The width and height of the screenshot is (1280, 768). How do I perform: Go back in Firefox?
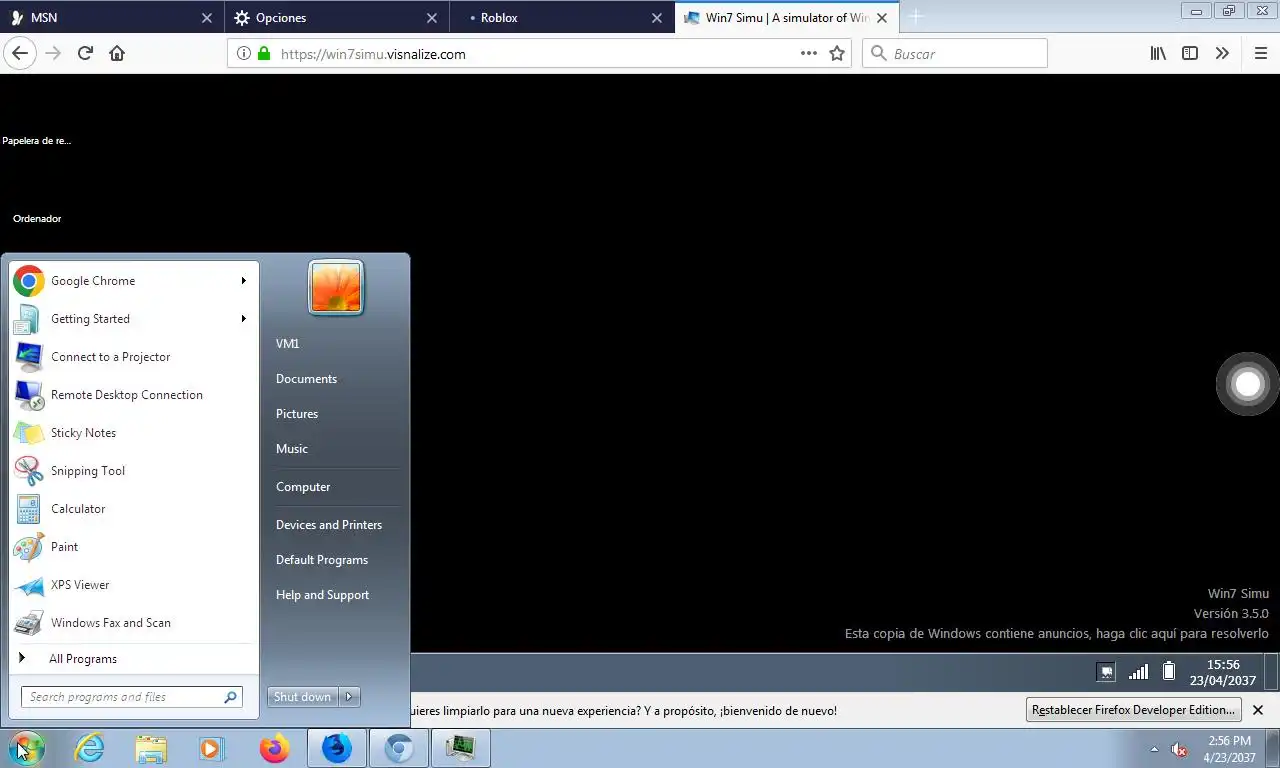(x=20, y=54)
